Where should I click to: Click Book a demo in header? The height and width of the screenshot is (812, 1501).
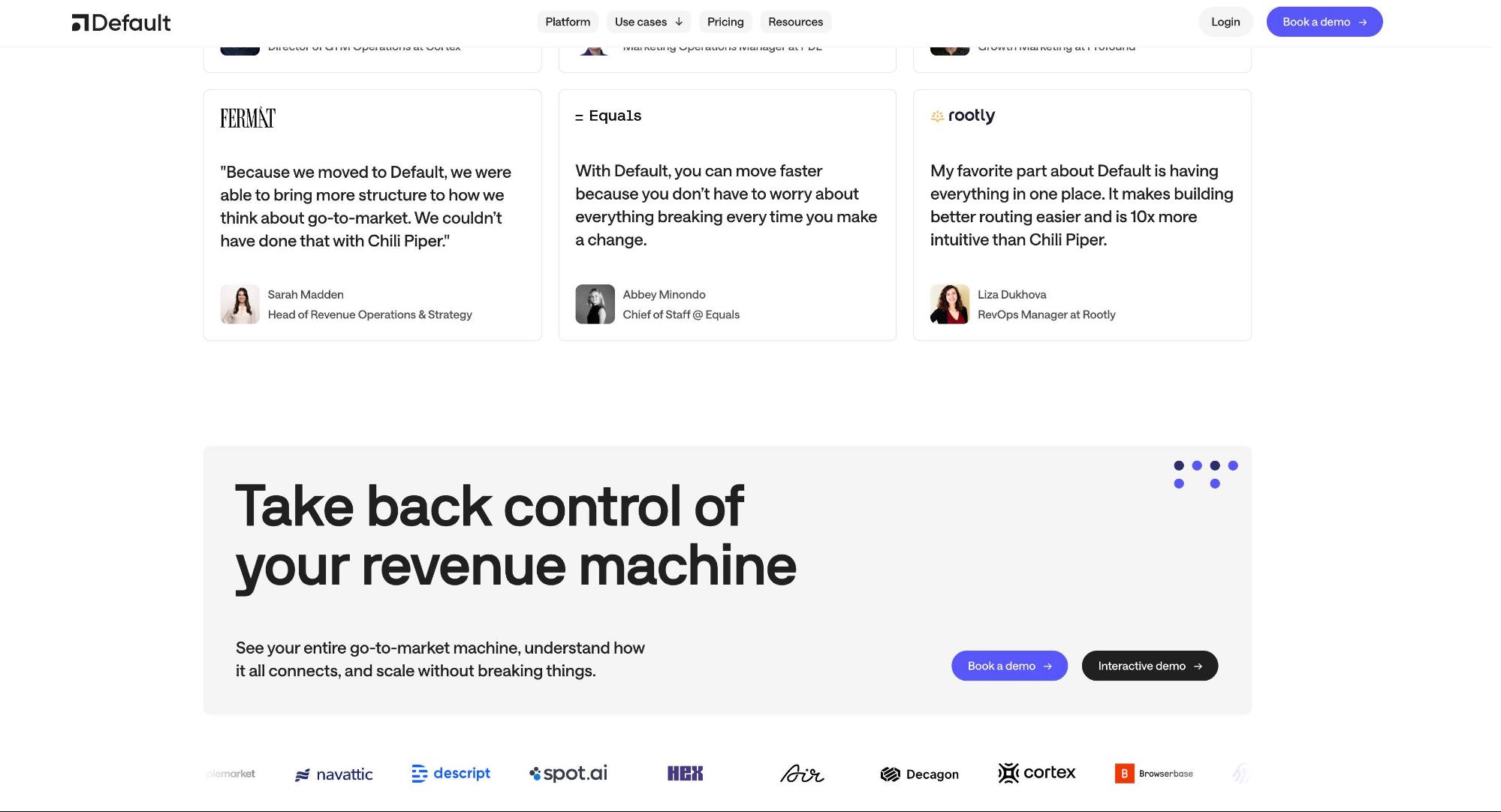pos(1324,22)
